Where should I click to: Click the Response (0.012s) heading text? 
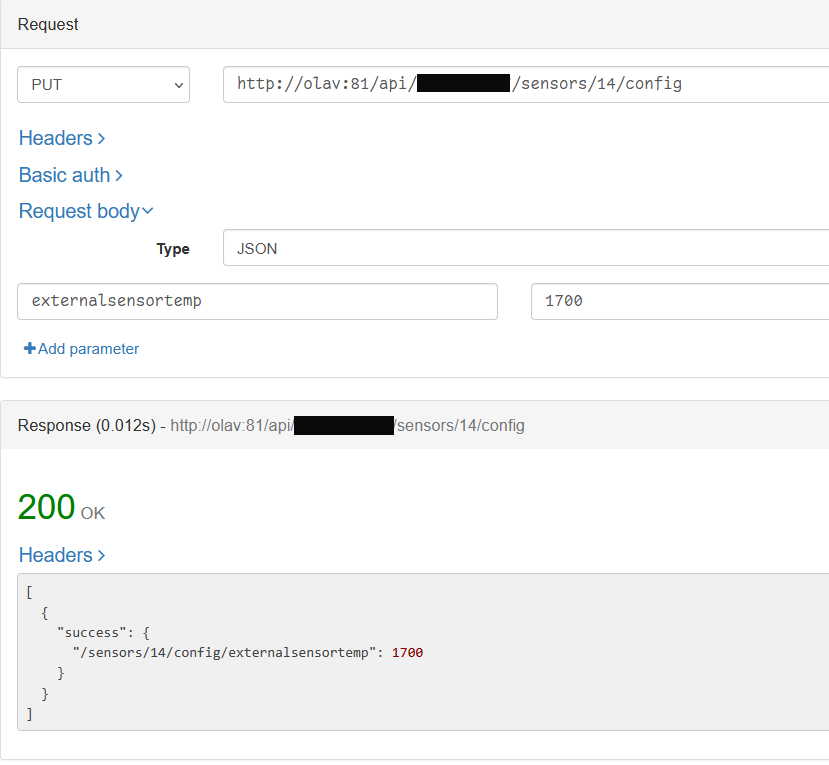(87, 426)
